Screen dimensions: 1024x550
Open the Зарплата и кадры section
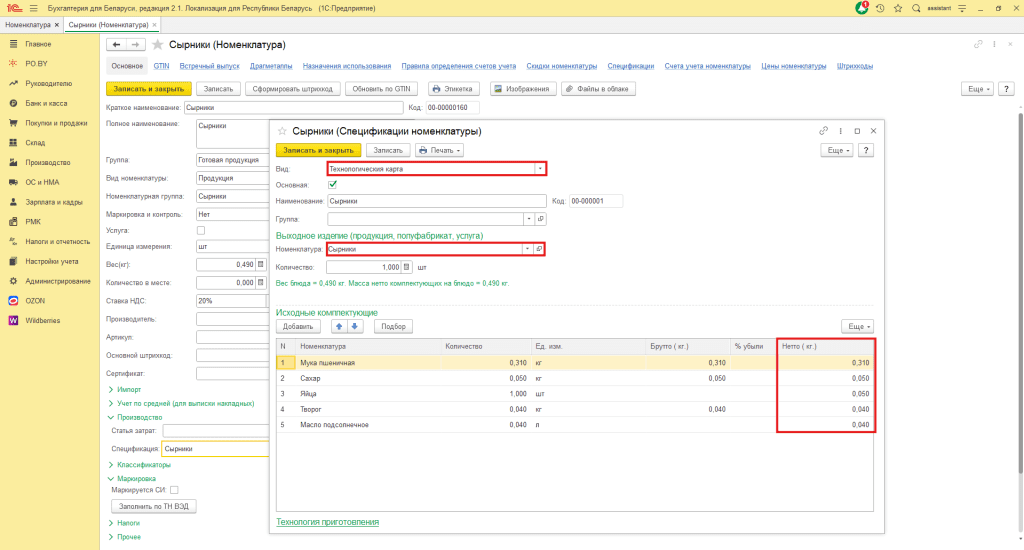click(54, 202)
